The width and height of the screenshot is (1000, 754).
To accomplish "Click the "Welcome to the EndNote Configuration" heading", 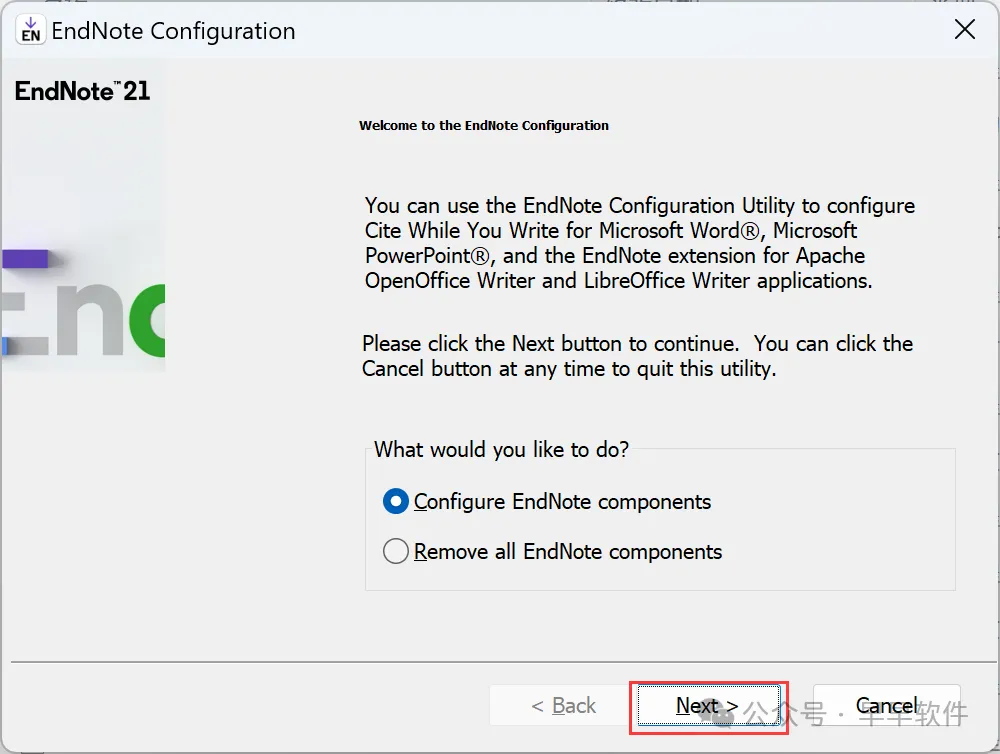I will pos(484,126).
